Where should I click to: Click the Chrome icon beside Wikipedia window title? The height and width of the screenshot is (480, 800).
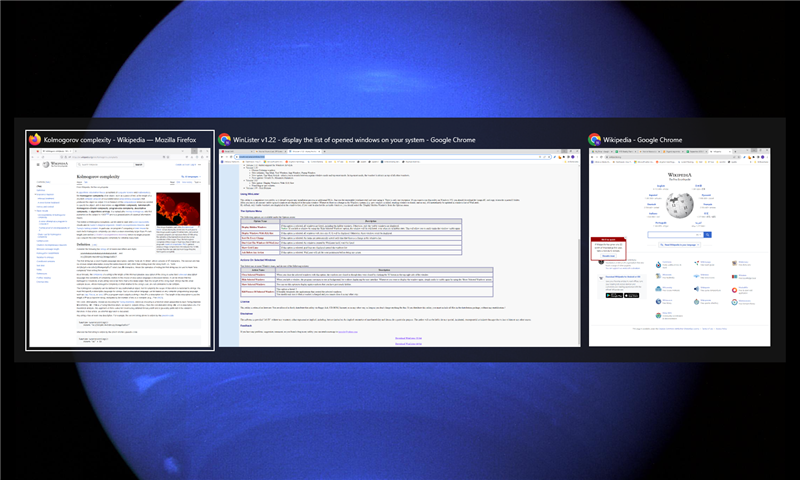(595, 140)
